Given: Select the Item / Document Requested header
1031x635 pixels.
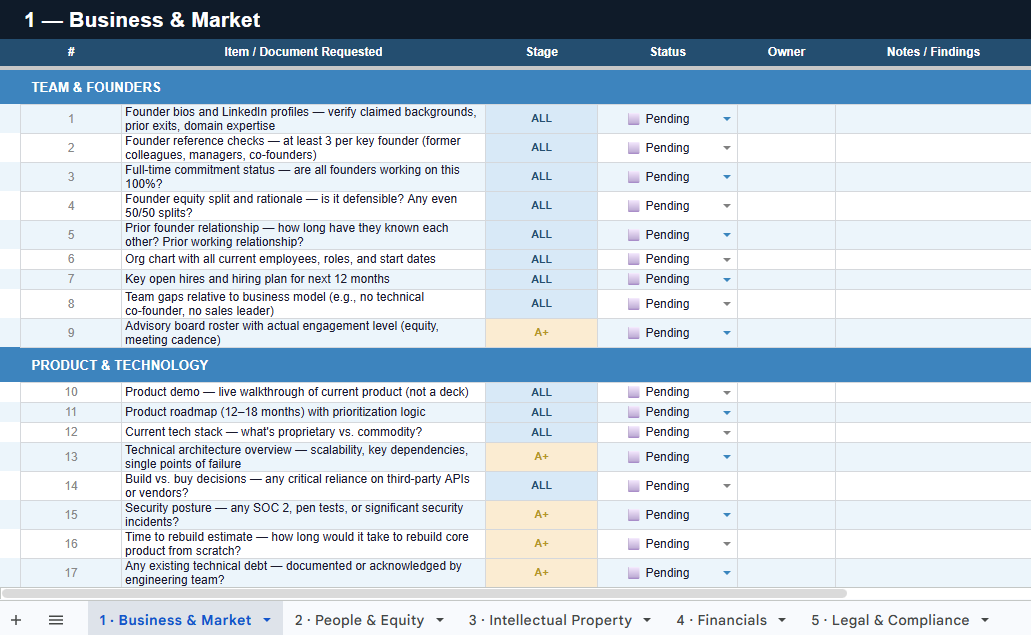Looking at the screenshot, I should pos(303,52).
